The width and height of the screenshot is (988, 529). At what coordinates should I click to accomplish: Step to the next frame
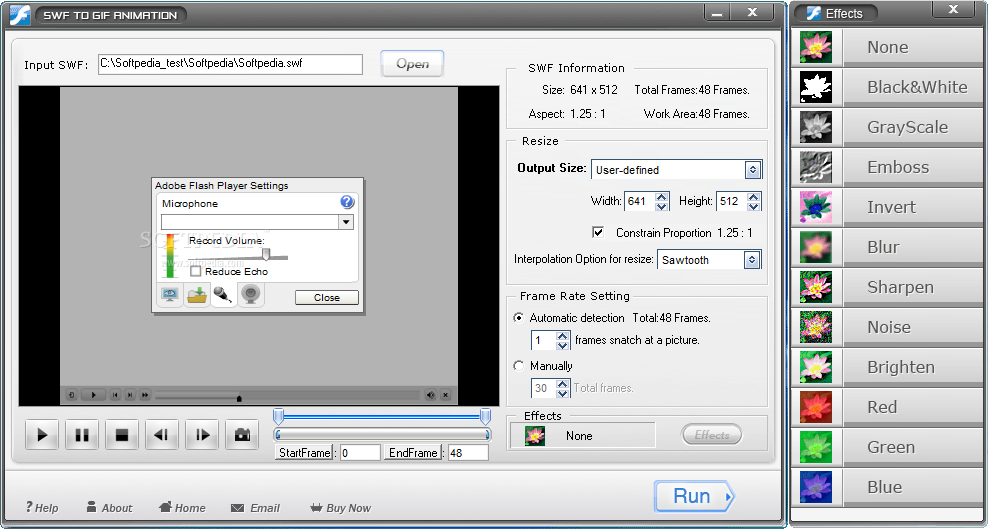tap(202, 435)
